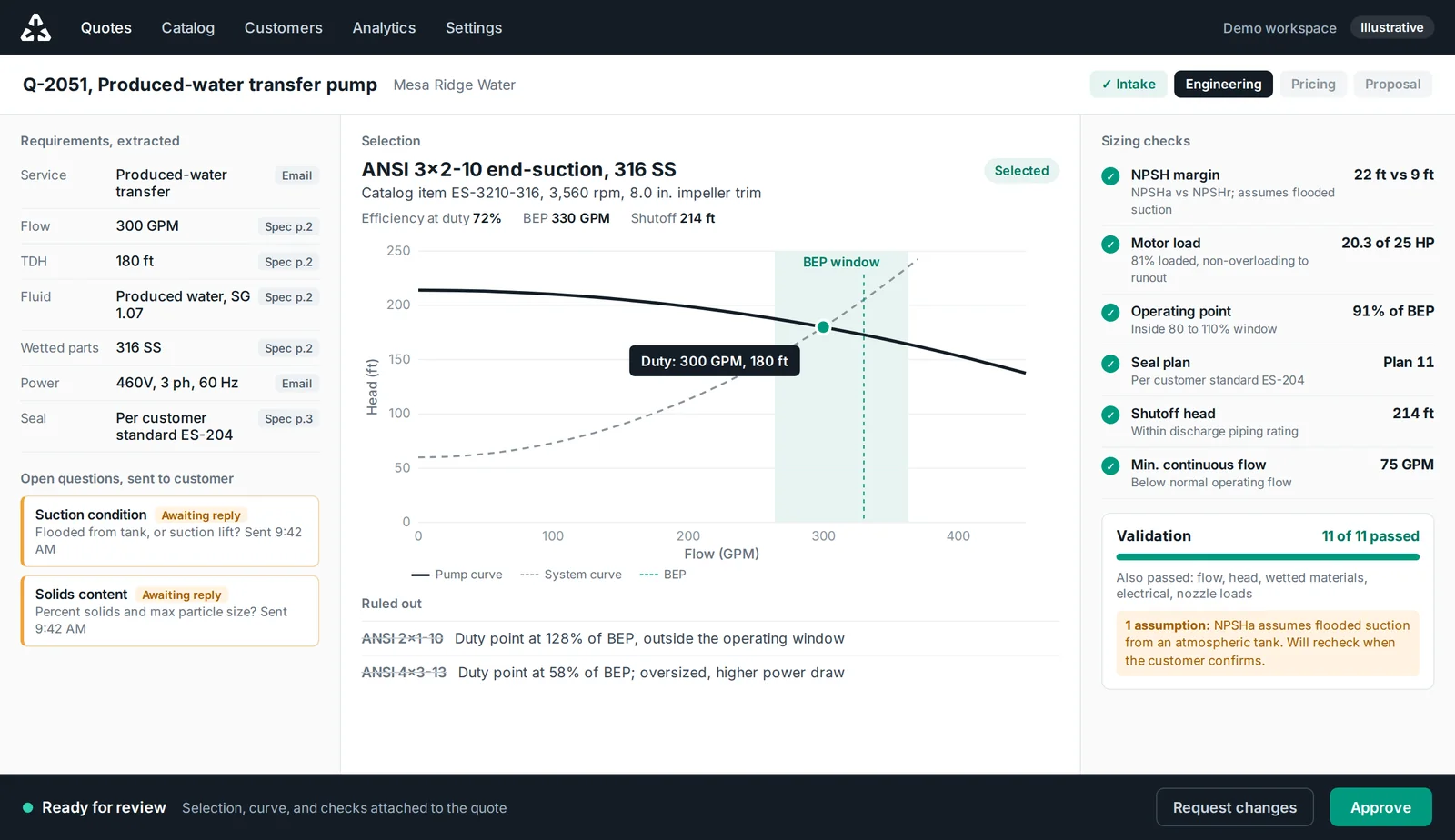Click the Min. continuous flow check icon
This screenshot has width=1455, height=840.
tap(1110, 465)
